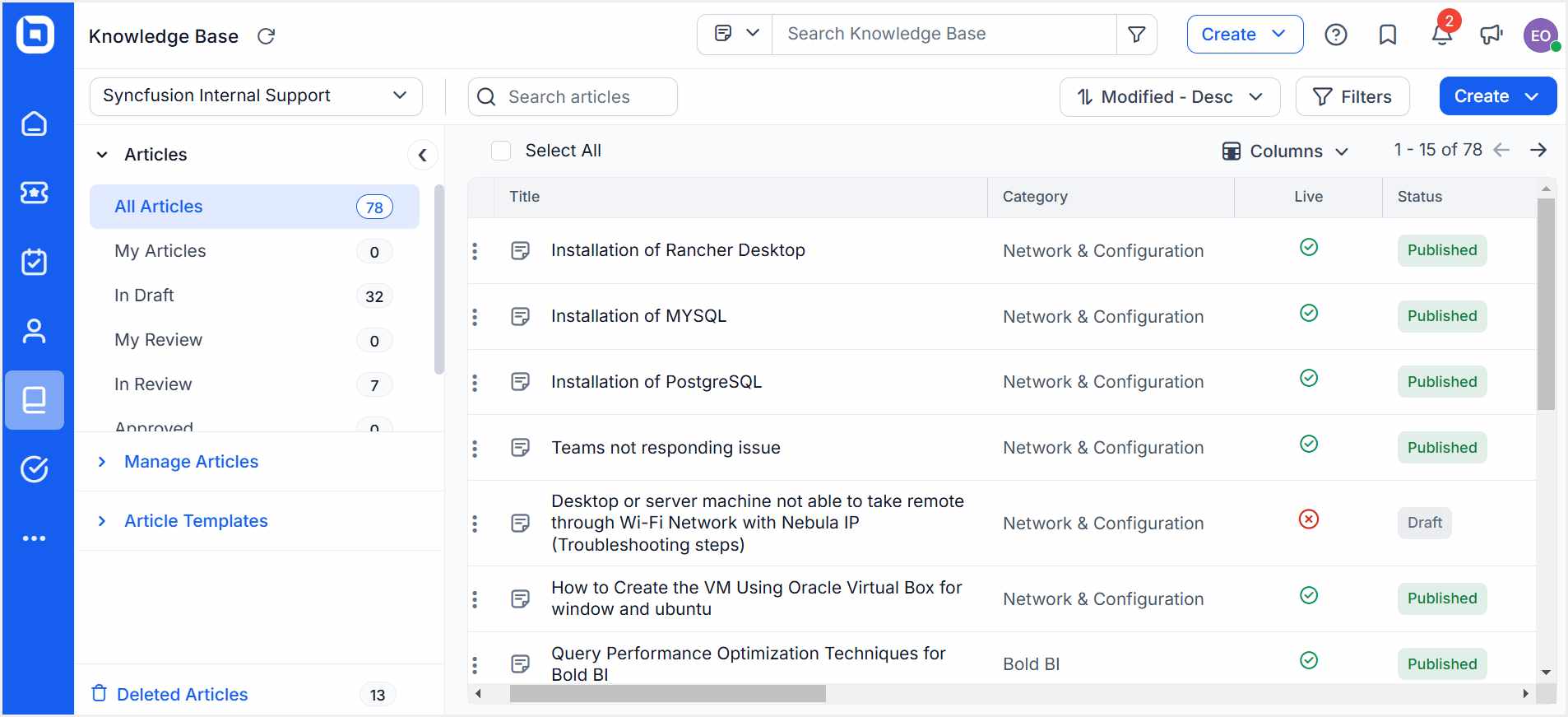
Task: Open the Tickets icon in sidebar
Action: click(x=34, y=193)
